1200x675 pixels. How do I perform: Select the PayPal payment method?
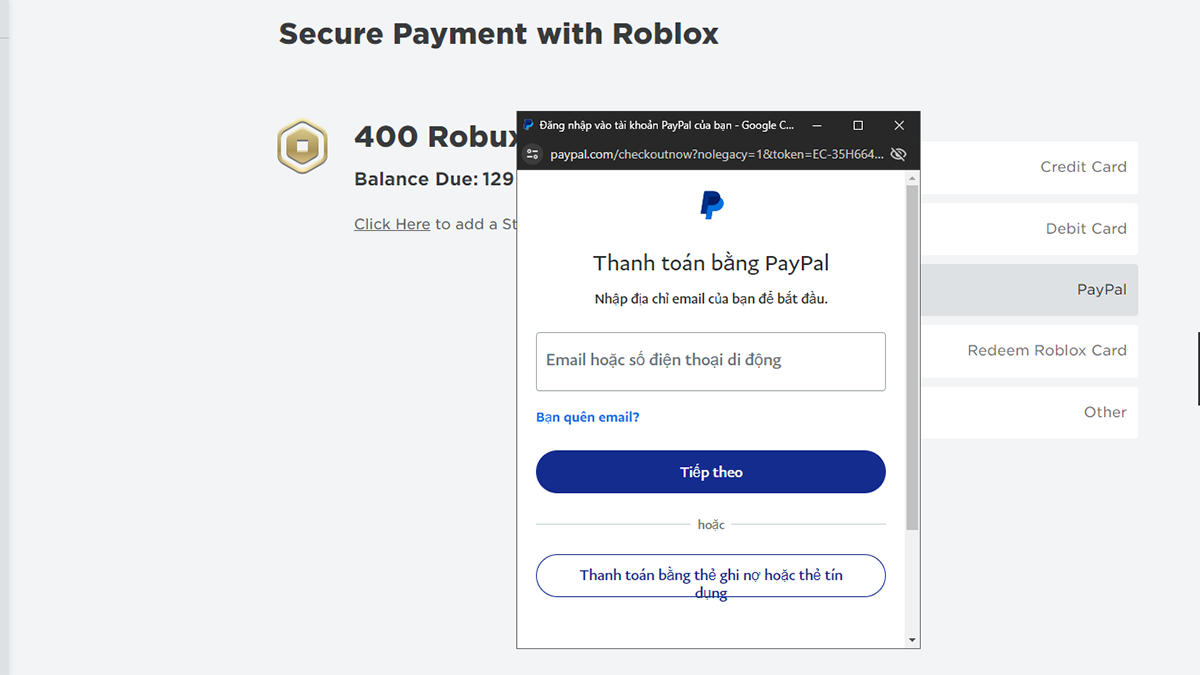pos(1100,289)
